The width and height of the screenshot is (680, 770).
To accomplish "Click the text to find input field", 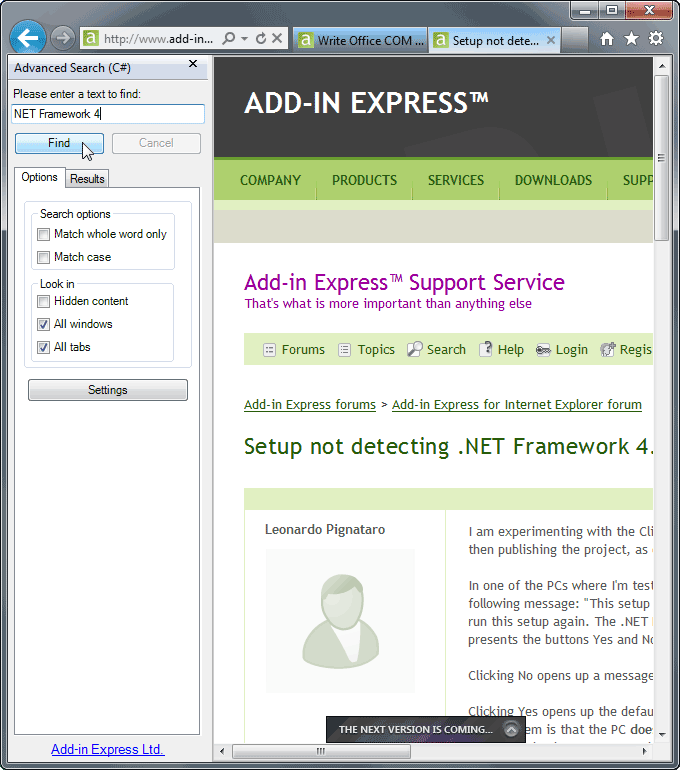I will click(108, 114).
